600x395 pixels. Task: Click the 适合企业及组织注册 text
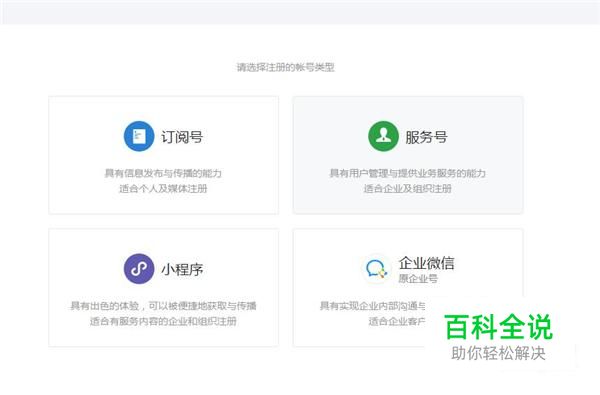point(408,188)
